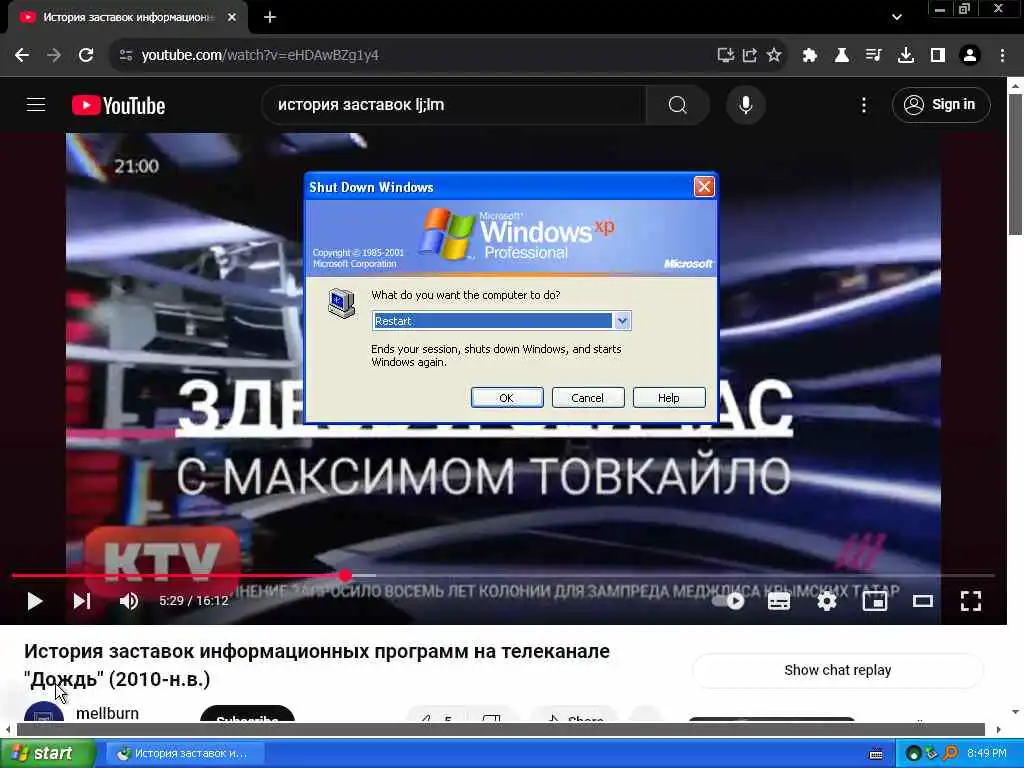Go forward in browser history

coord(54,55)
